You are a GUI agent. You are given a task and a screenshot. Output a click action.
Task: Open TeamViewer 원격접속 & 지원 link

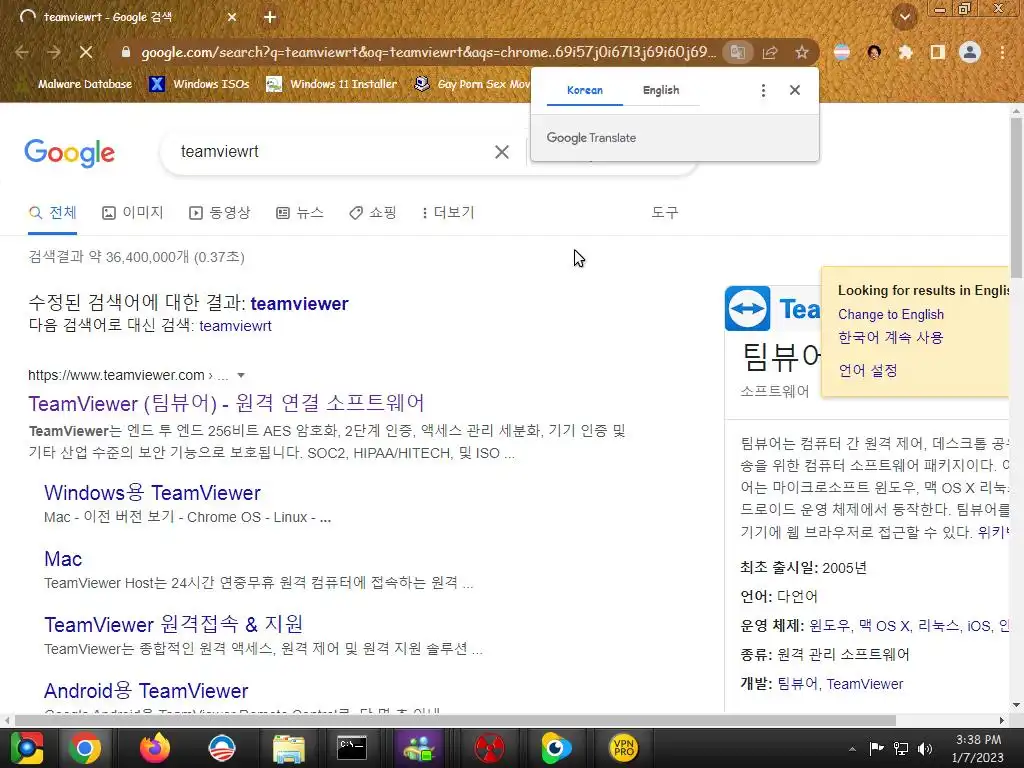[174, 625]
